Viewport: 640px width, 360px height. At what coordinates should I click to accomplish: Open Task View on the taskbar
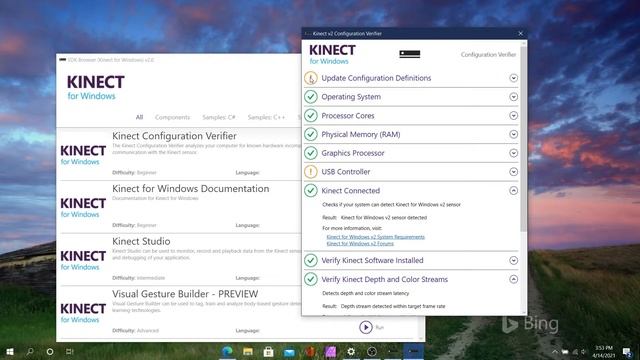coord(70,351)
